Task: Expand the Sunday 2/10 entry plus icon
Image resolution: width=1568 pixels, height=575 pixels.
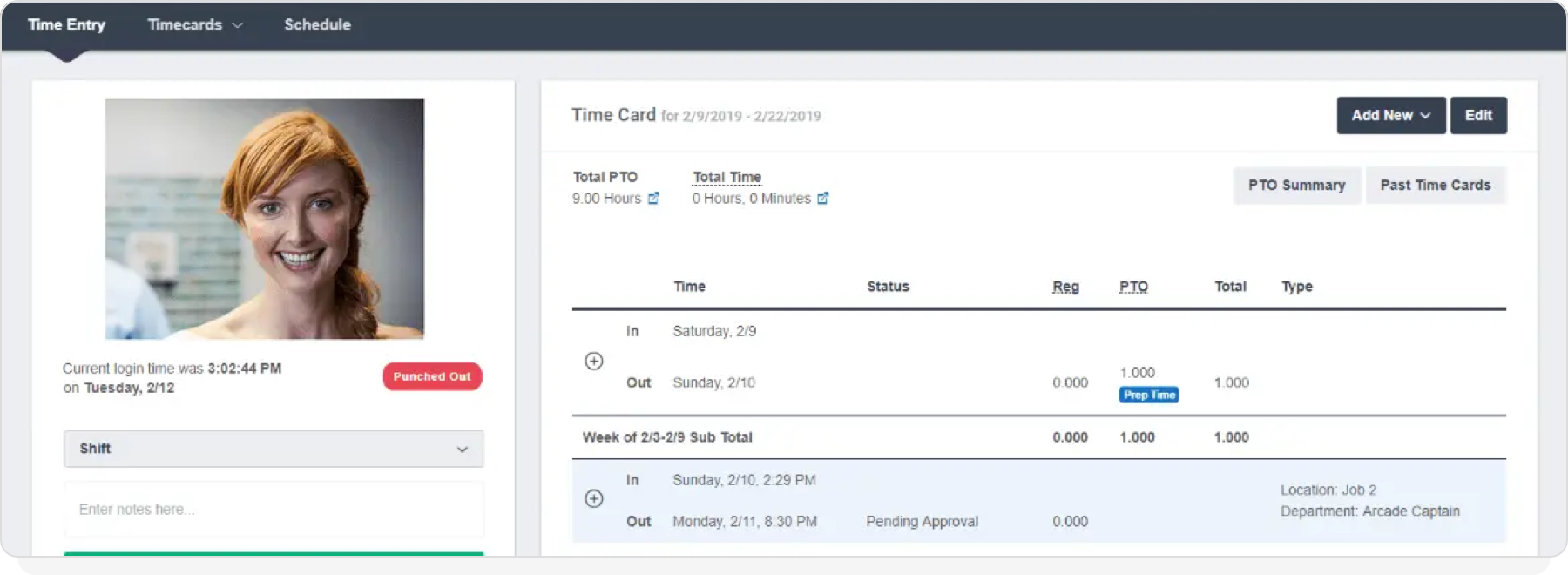Action: point(594,498)
